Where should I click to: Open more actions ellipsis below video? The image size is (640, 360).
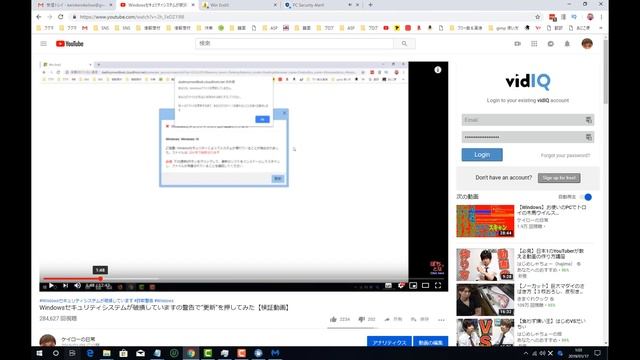(x=441, y=320)
